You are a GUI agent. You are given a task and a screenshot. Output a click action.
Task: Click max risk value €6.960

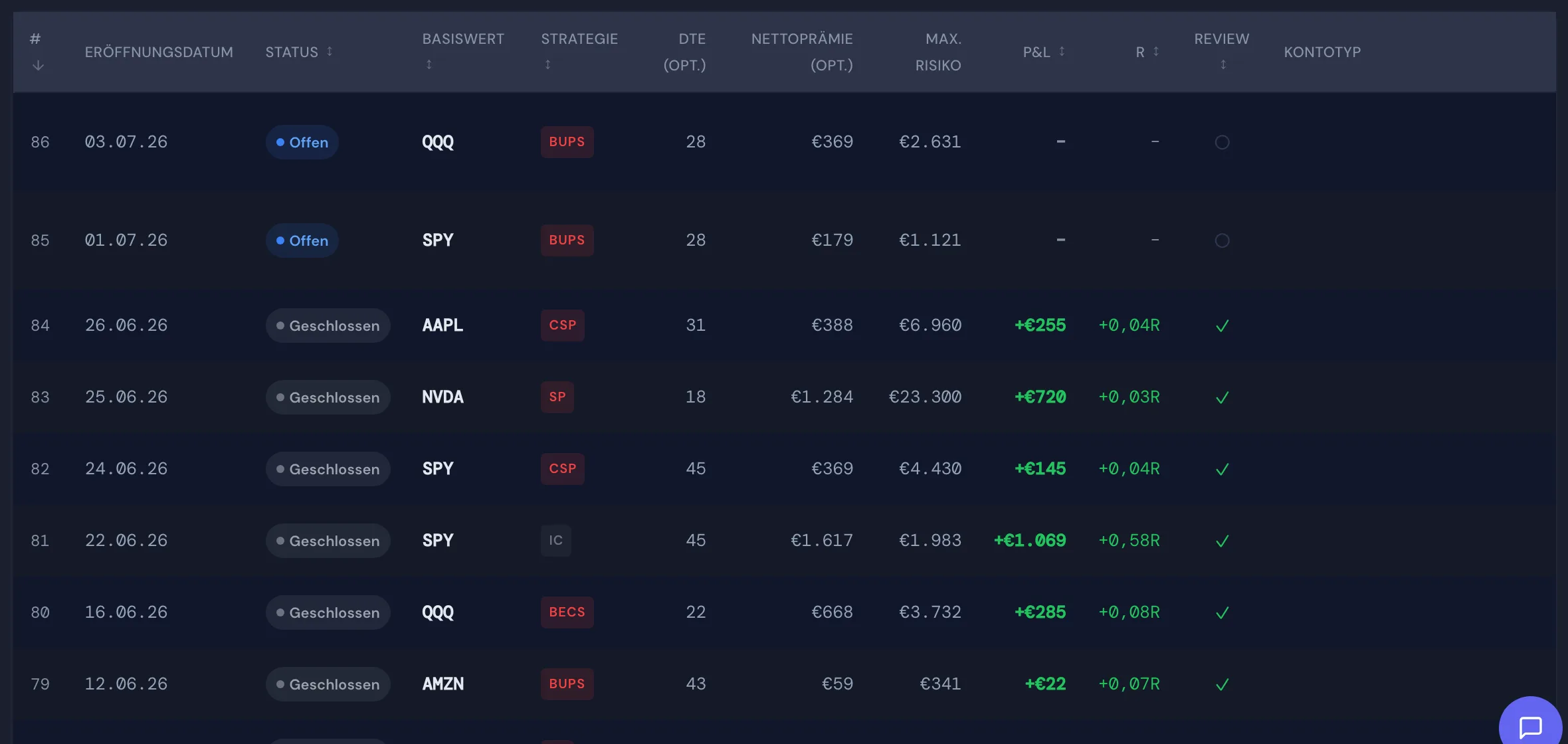click(x=930, y=325)
